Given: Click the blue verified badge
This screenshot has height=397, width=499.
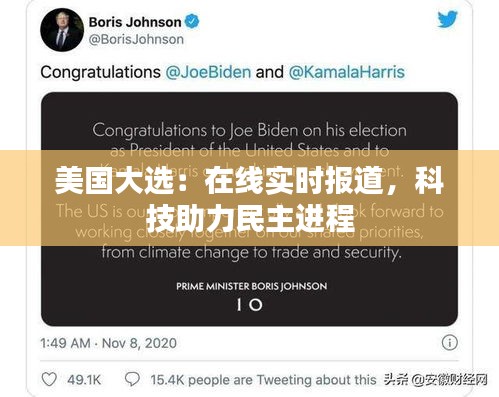Looking at the screenshot, I should click(x=192, y=22).
